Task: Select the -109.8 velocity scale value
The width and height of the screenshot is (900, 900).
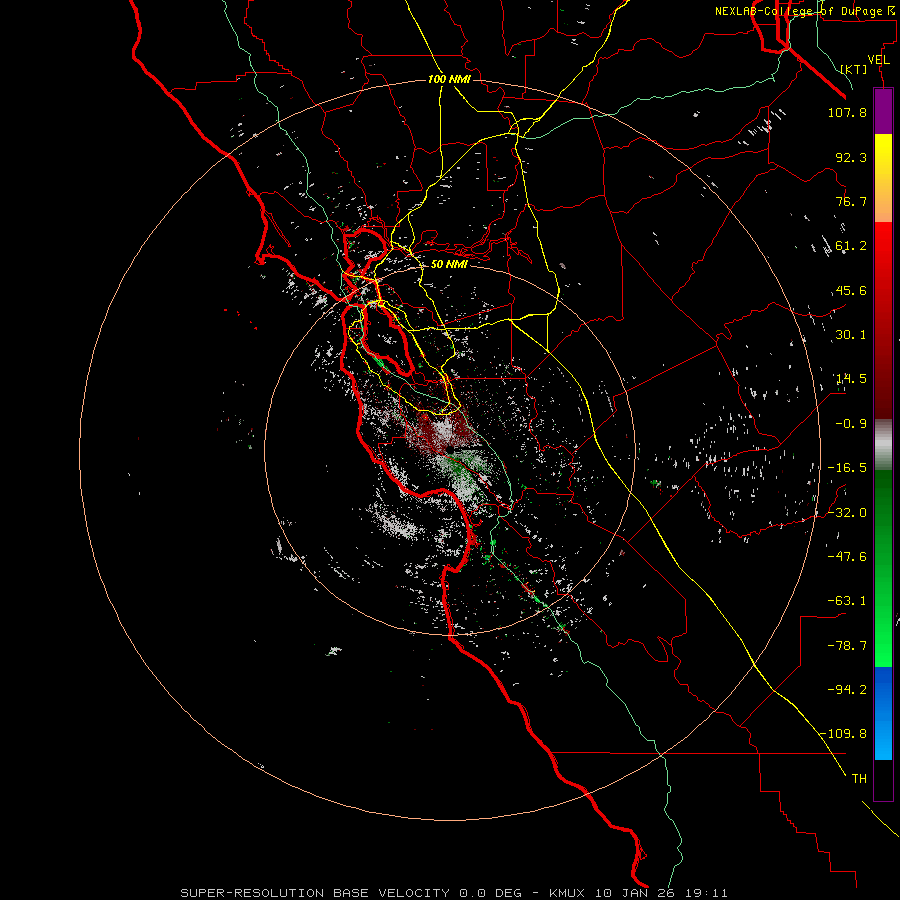Action: (x=843, y=734)
